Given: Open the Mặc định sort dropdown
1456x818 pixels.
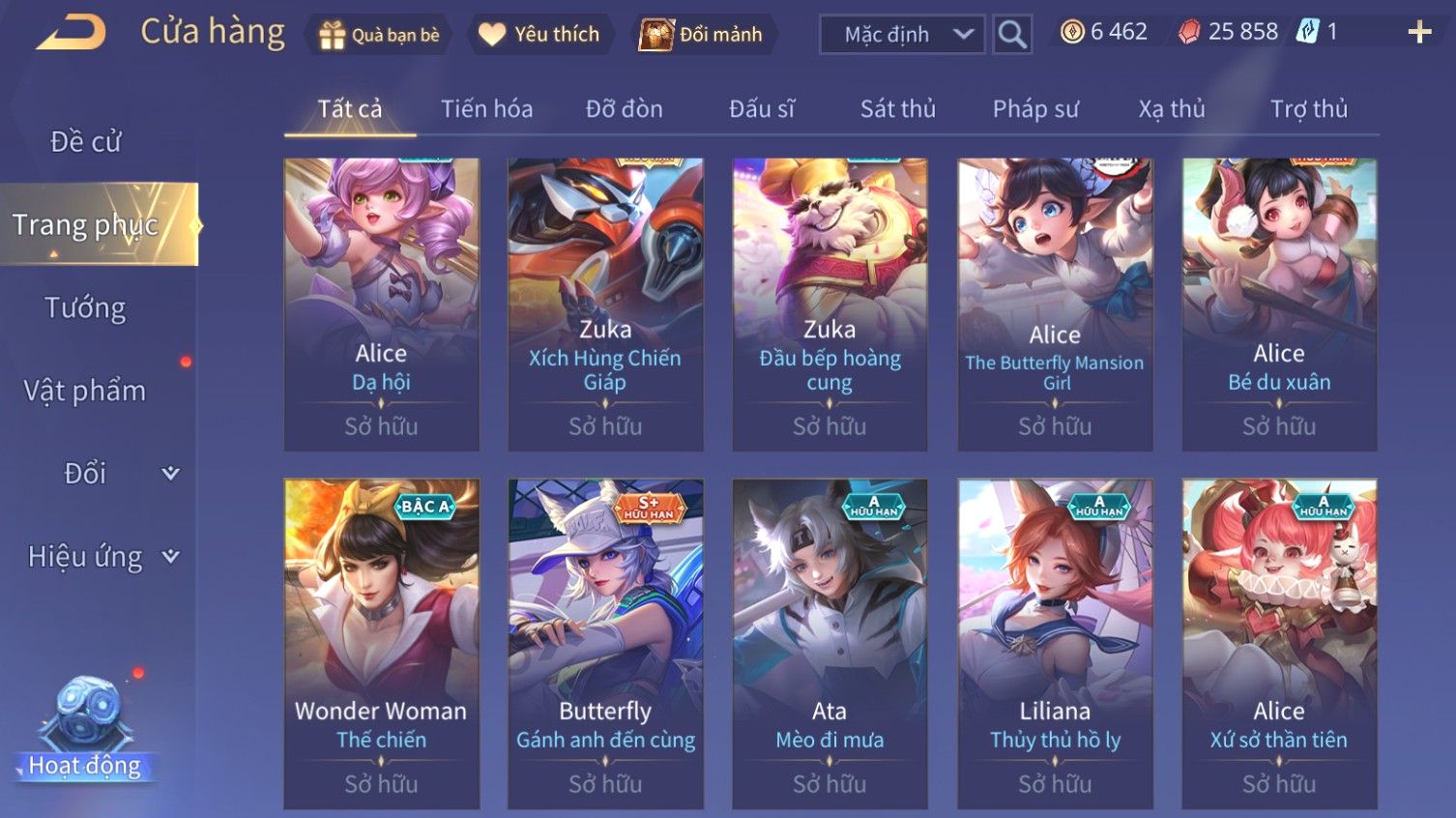Looking at the screenshot, I should (x=902, y=35).
